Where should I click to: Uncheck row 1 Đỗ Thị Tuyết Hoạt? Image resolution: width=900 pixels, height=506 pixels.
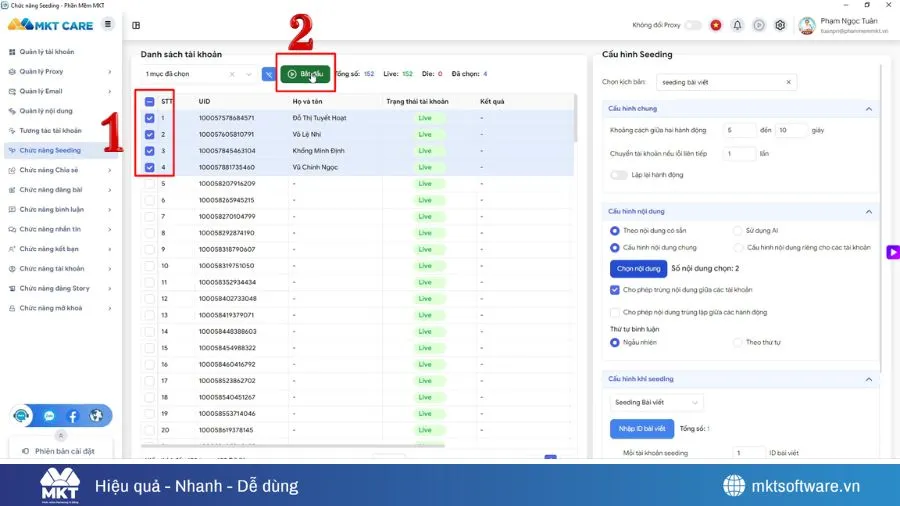tap(149, 118)
